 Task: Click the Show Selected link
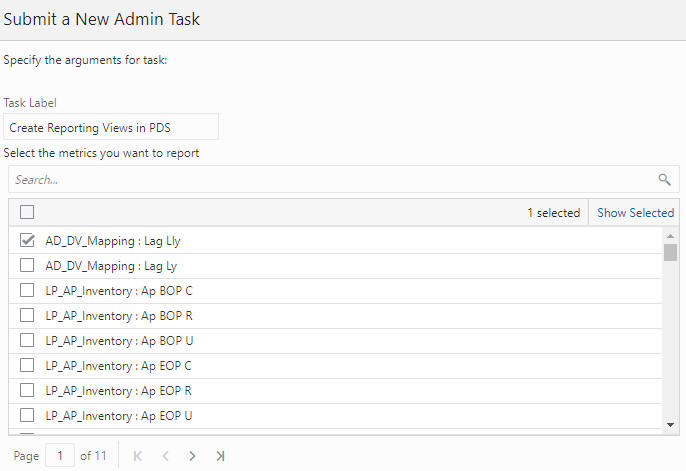635,213
